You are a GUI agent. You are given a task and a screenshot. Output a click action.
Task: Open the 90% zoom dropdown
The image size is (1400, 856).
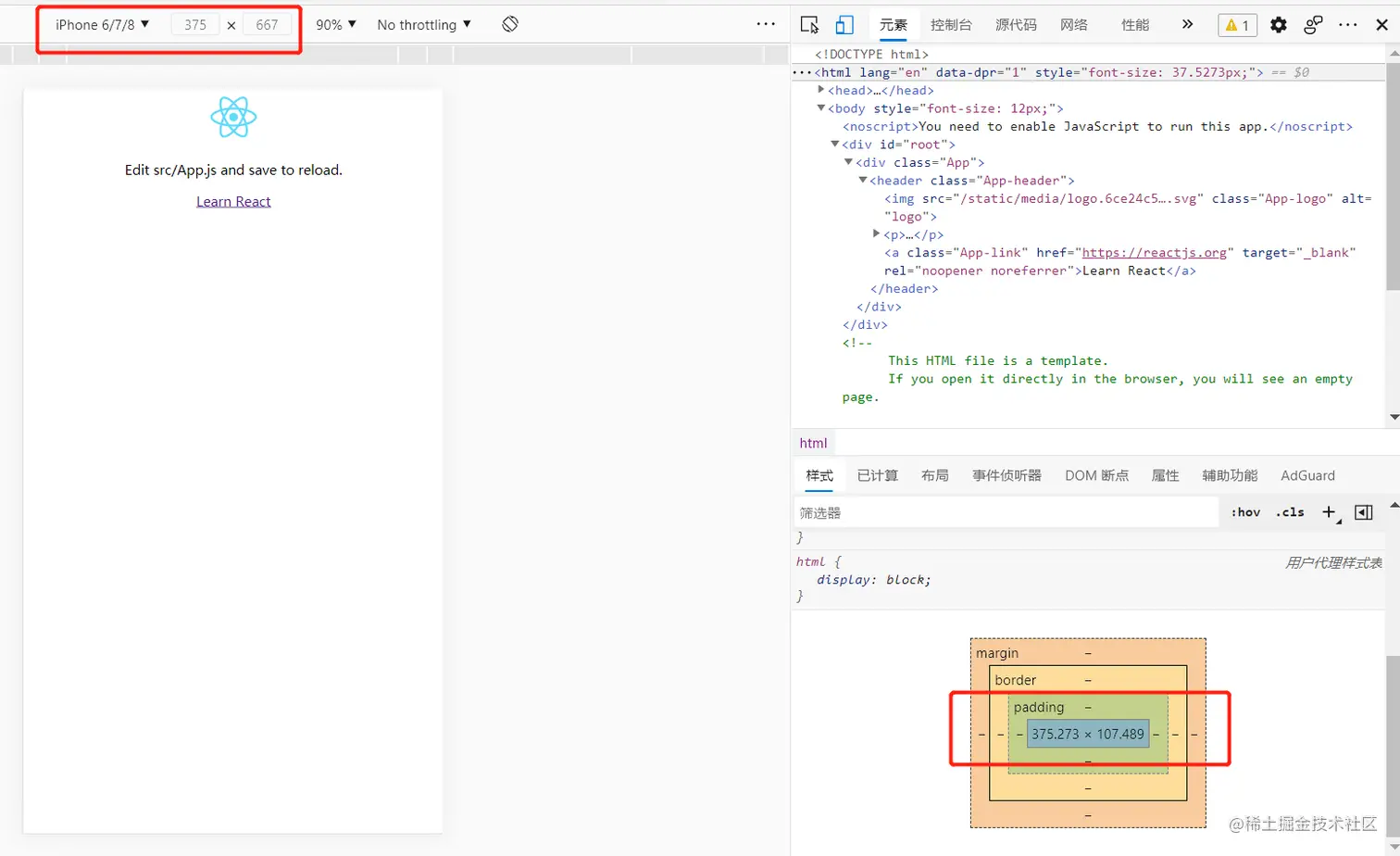335,25
